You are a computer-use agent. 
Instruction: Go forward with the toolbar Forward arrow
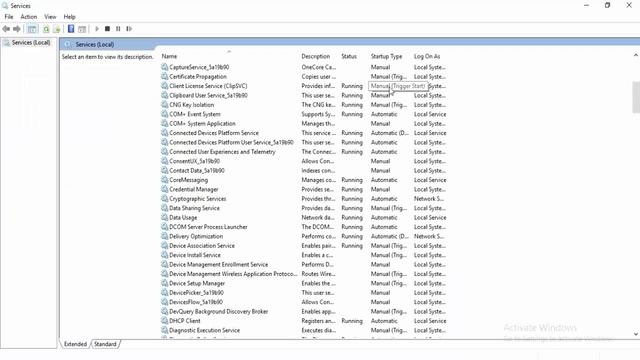tap(17, 29)
